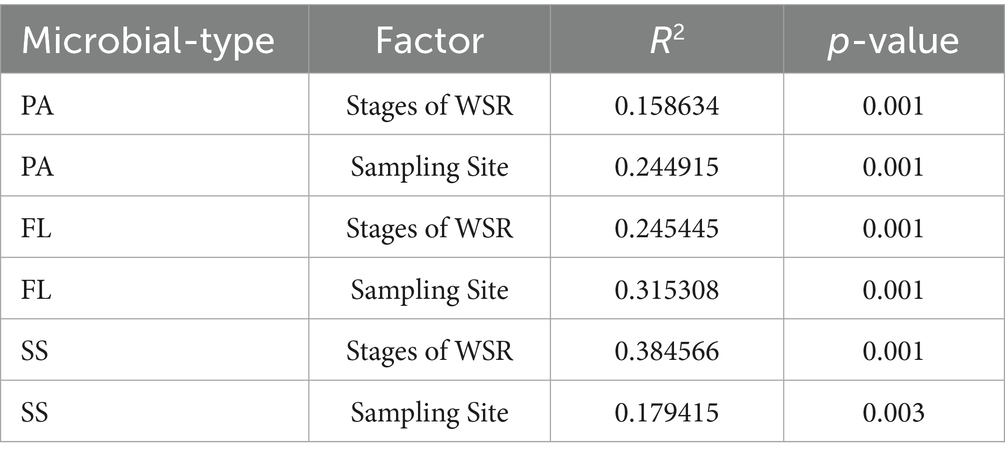1005x460 pixels.
Task: Click Stages of WSR in first PA row
Action: point(429,106)
